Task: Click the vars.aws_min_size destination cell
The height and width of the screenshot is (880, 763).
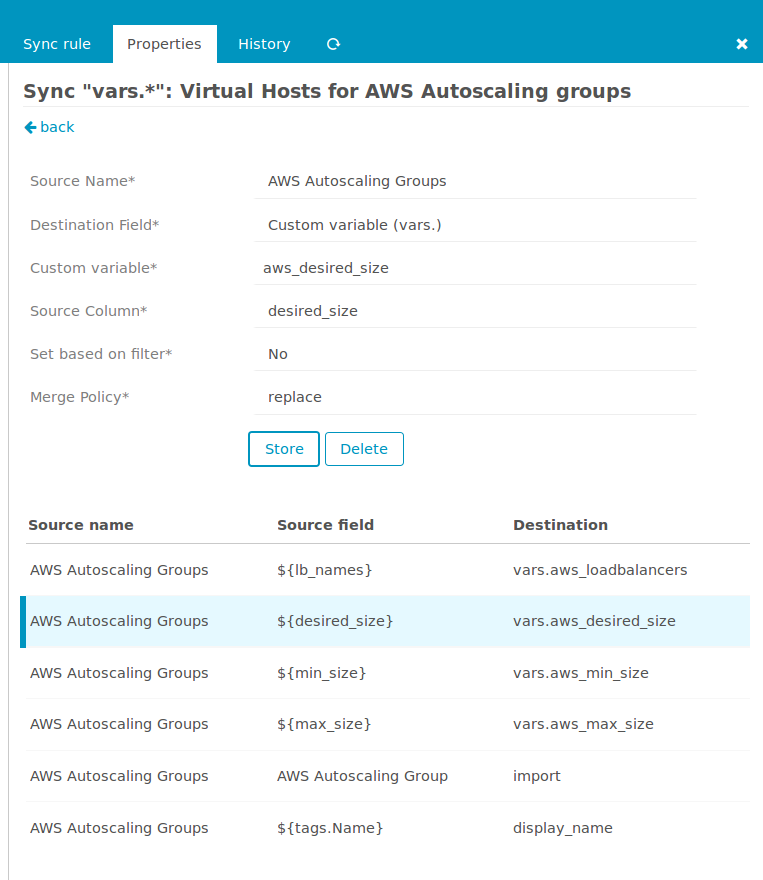Action: (x=581, y=673)
